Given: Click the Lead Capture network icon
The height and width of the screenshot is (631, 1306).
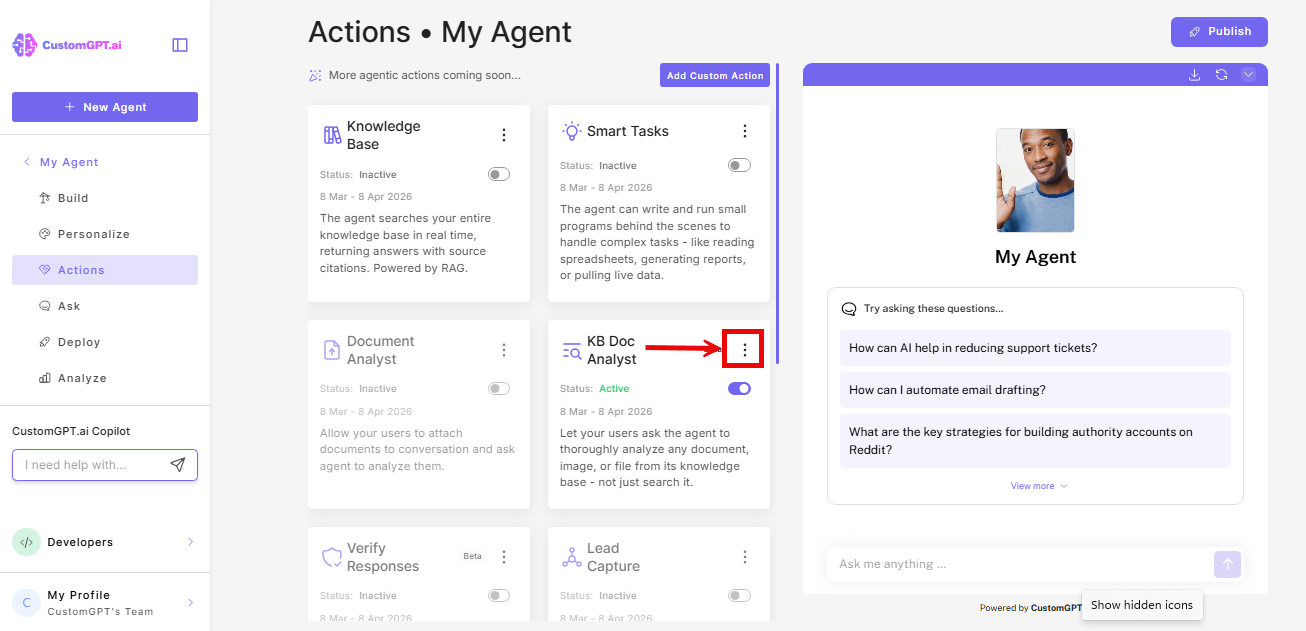Looking at the screenshot, I should (x=571, y=557).
